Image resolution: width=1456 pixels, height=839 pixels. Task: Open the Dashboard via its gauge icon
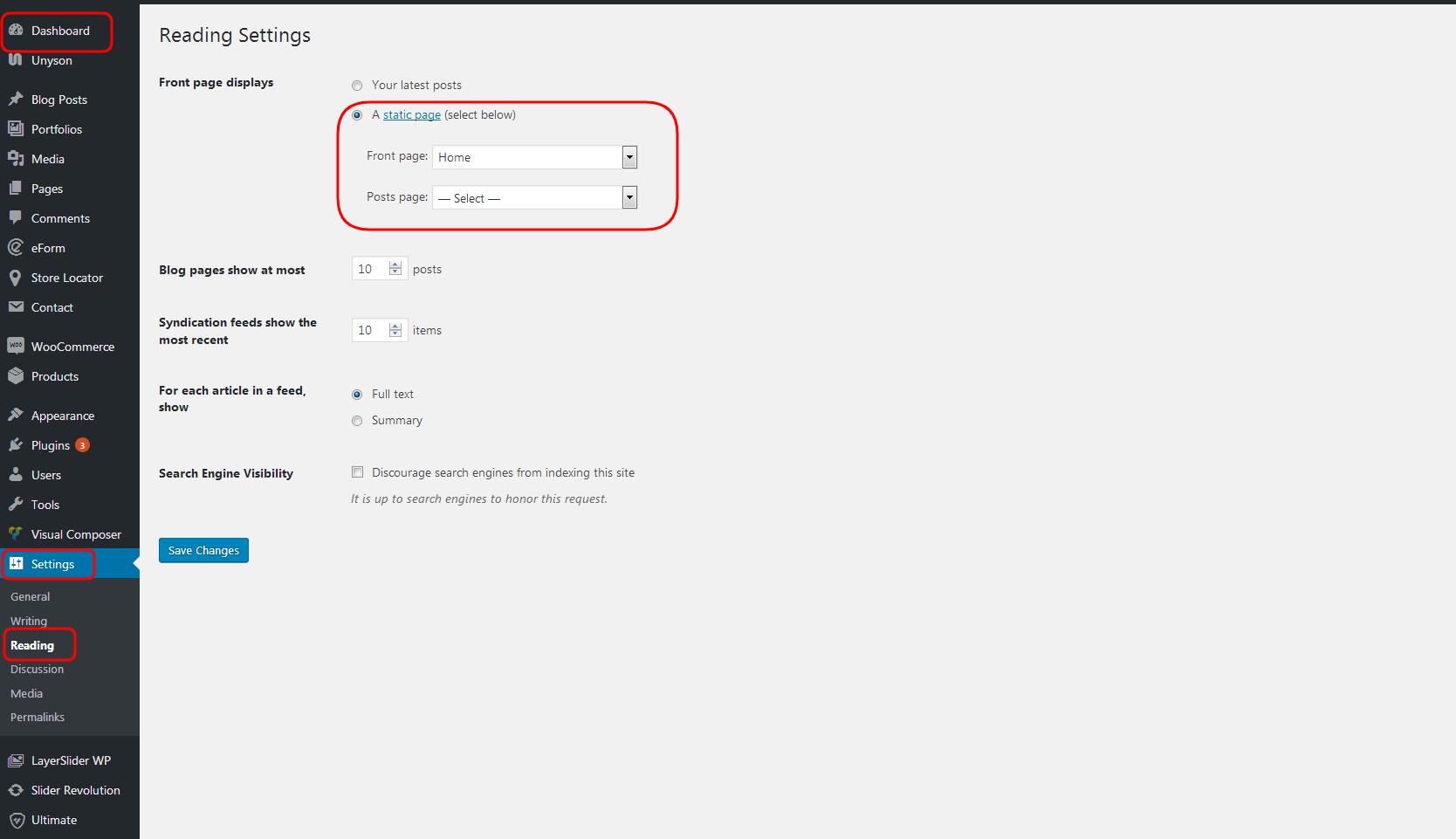17,30
